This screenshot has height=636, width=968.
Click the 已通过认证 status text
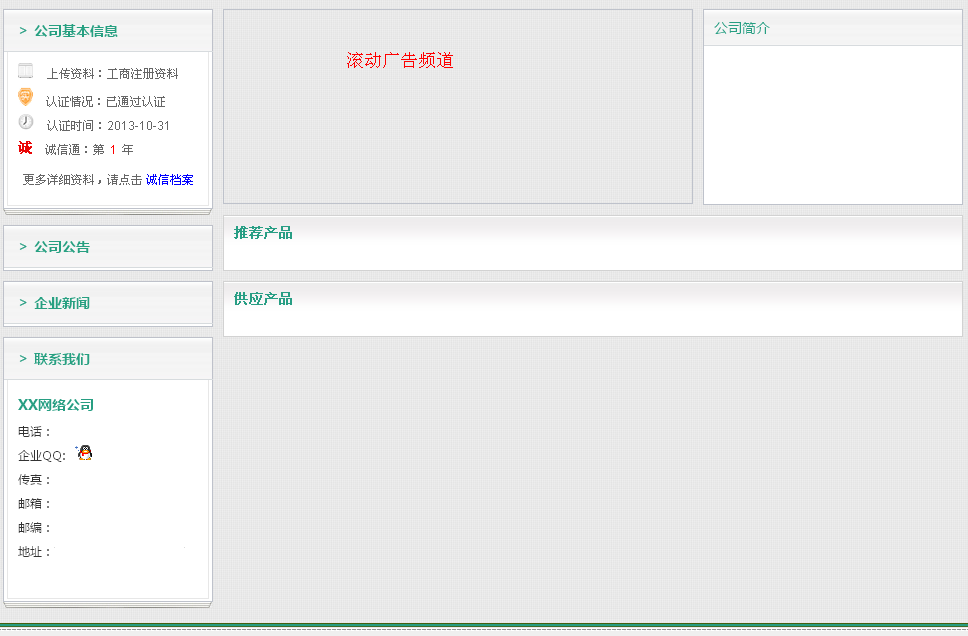coord(135,102)
